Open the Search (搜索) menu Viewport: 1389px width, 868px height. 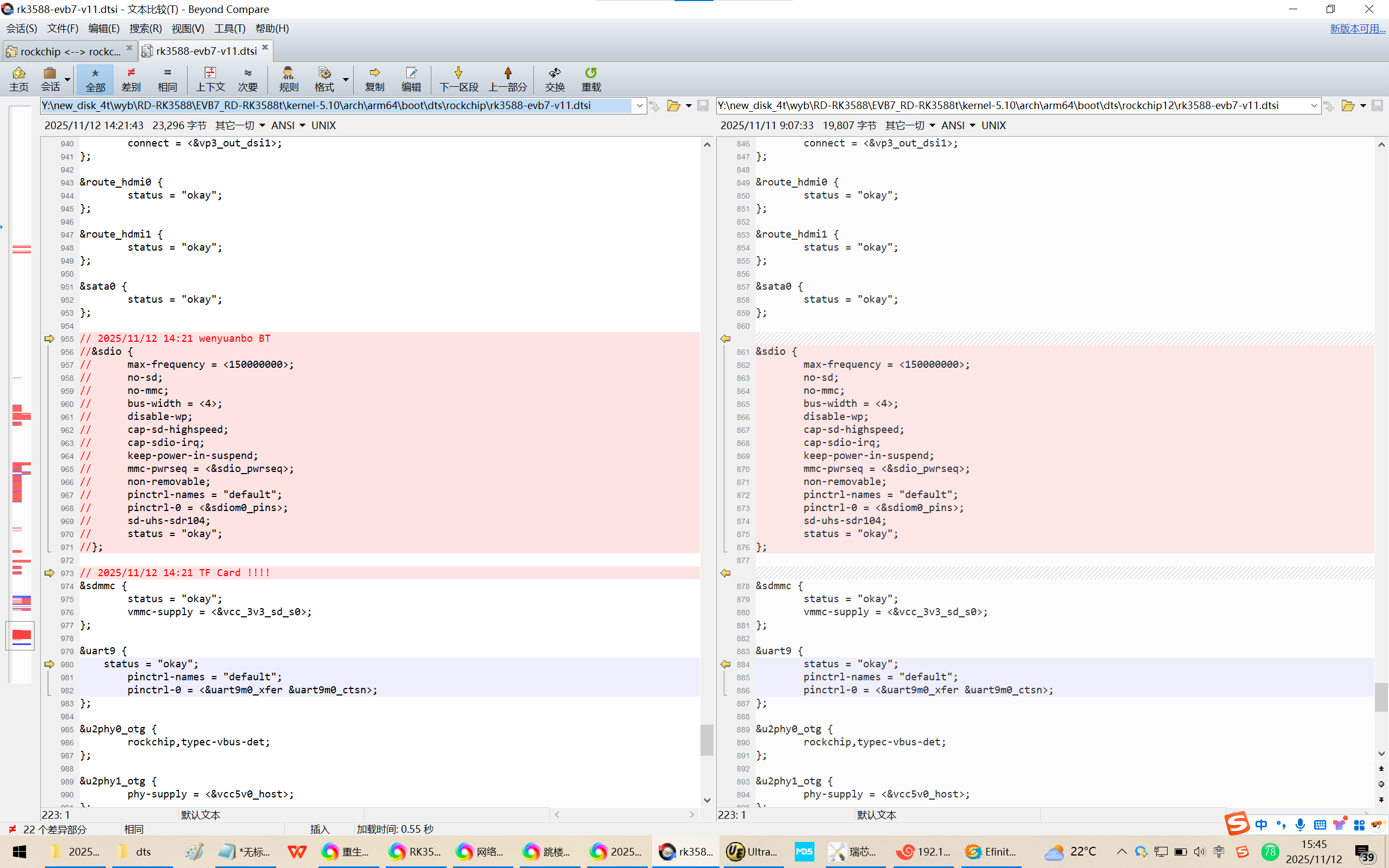[145, 28]
